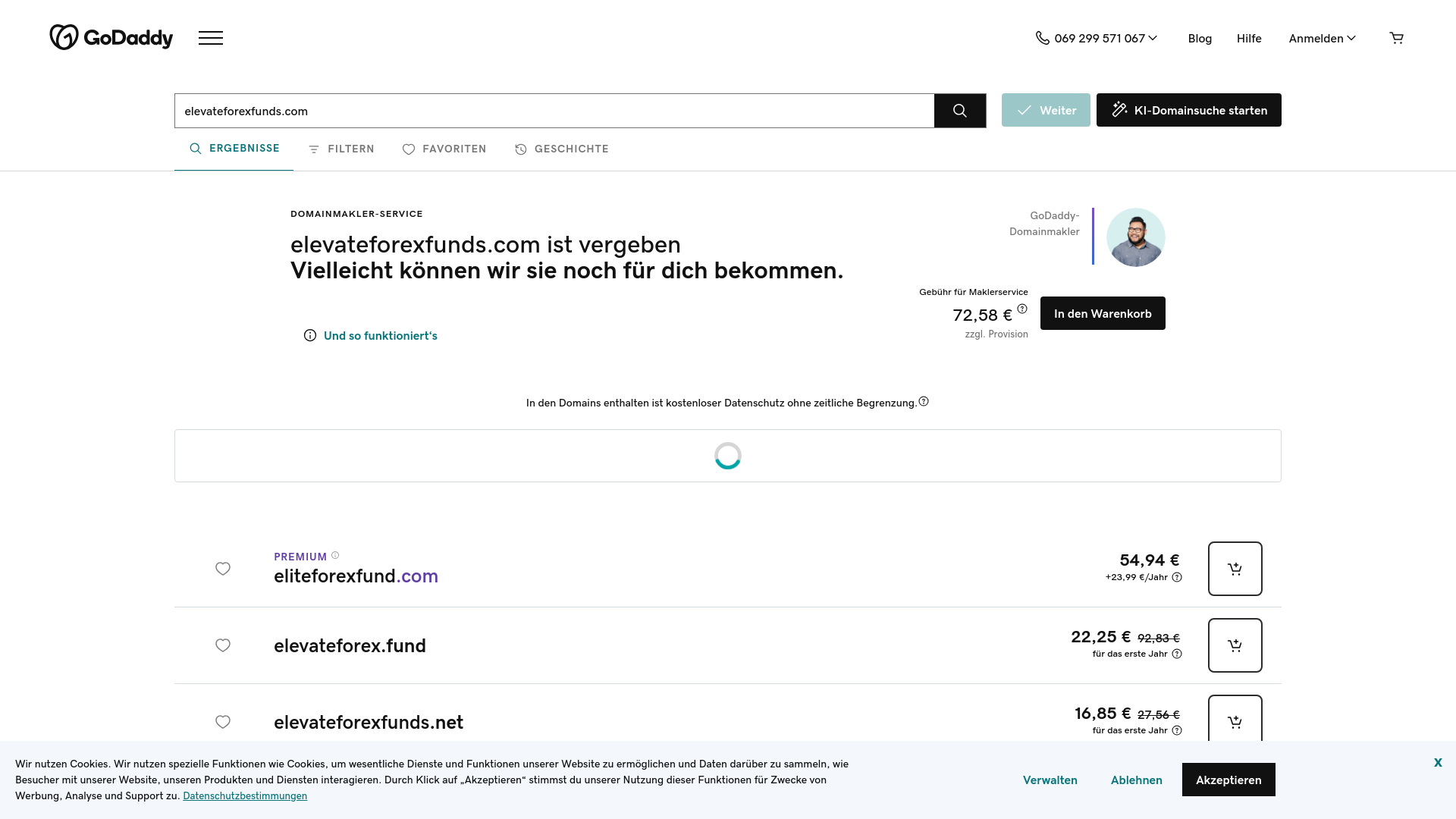
Task: Add elevateforex.fund to cart
Action: point(1235,645)
